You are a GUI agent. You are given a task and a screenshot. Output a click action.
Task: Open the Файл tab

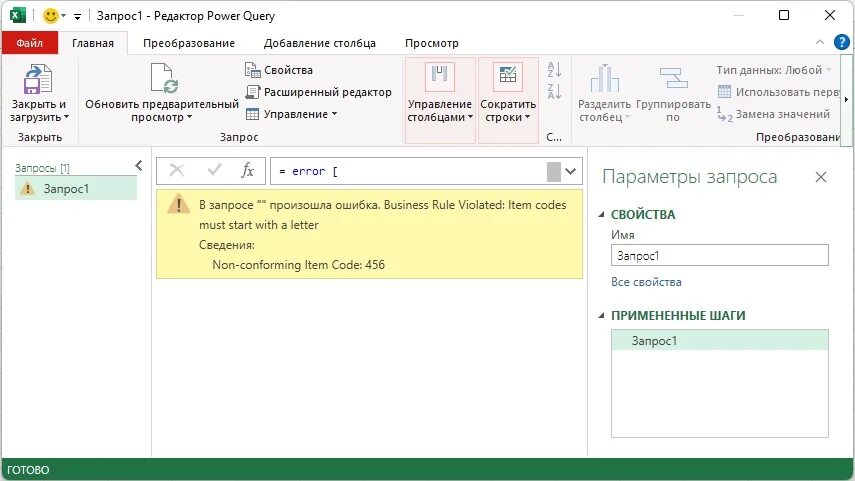[x=29, y=43]
